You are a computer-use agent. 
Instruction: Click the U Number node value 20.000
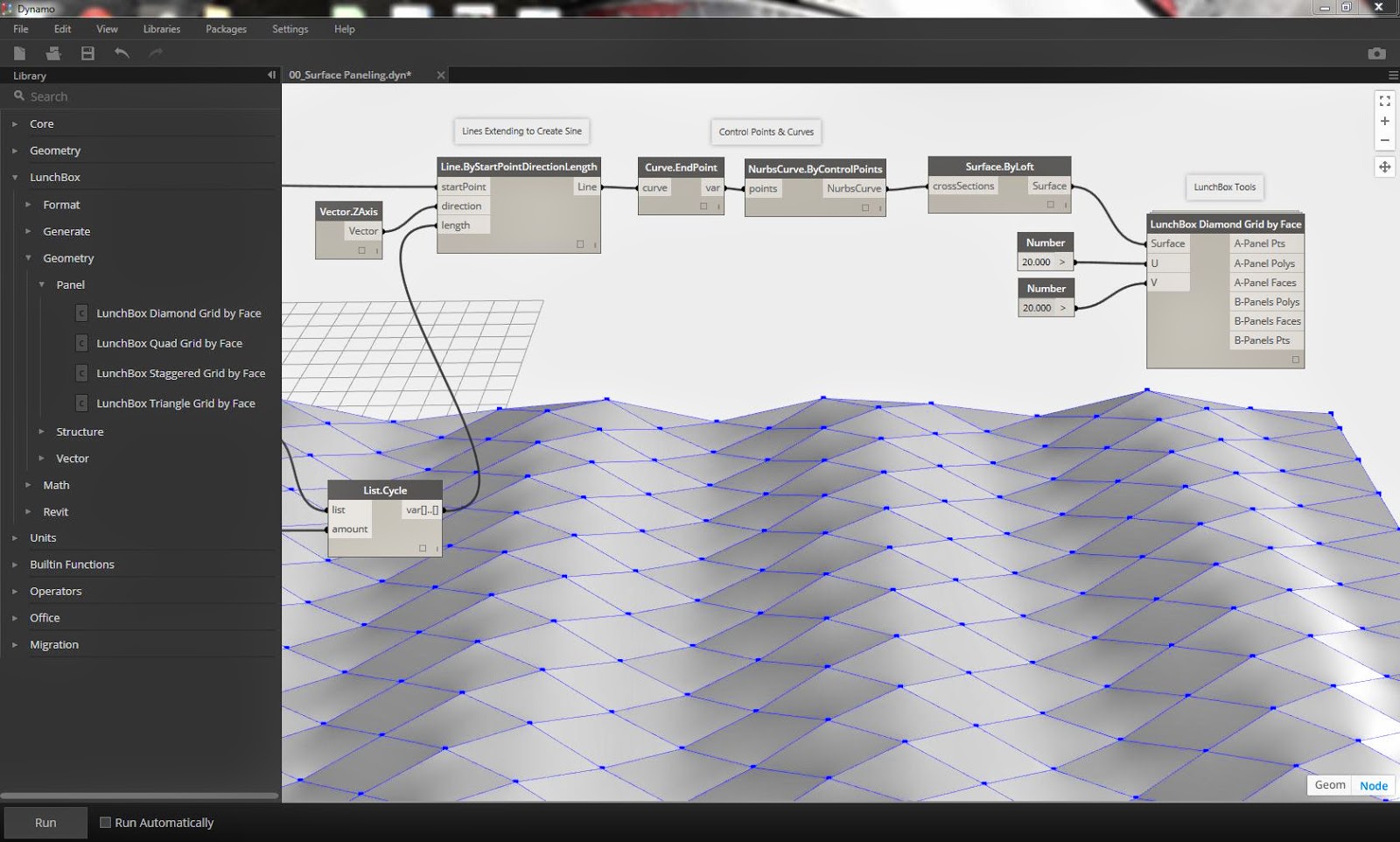[x=1037, y=262]
